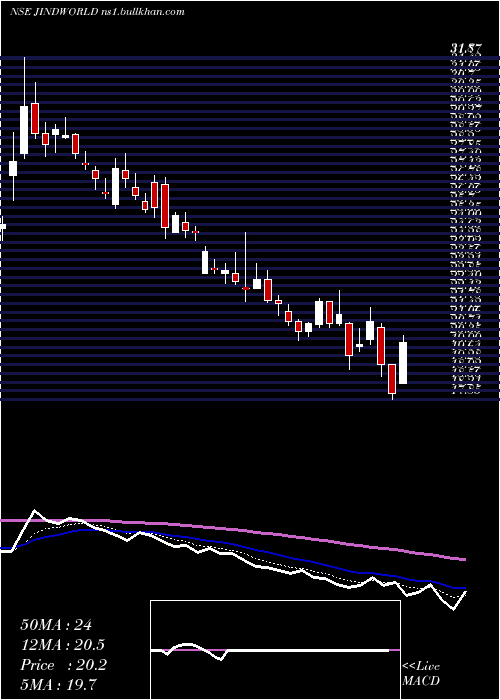Click the Price : 20.2 value
Viewport: 500px width, 700px height.
coord(63,665)
